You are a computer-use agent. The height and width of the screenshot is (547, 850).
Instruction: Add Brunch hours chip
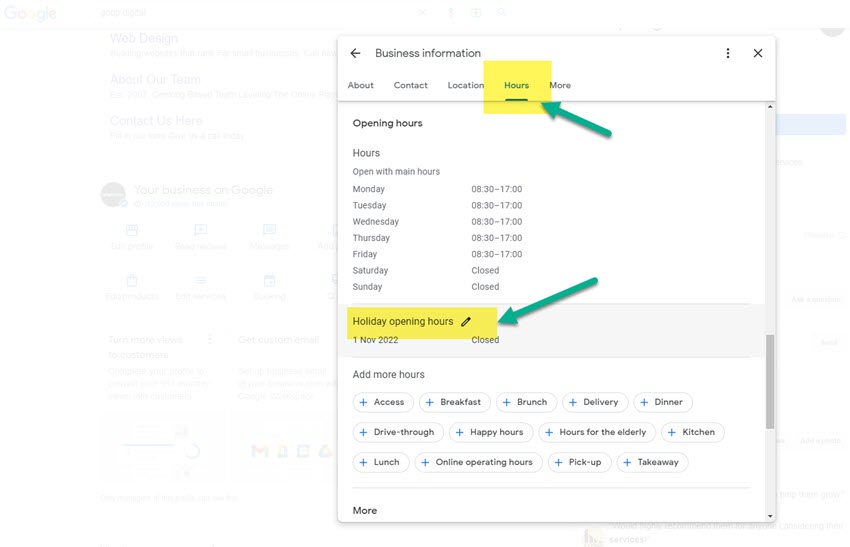pos(524,402)
